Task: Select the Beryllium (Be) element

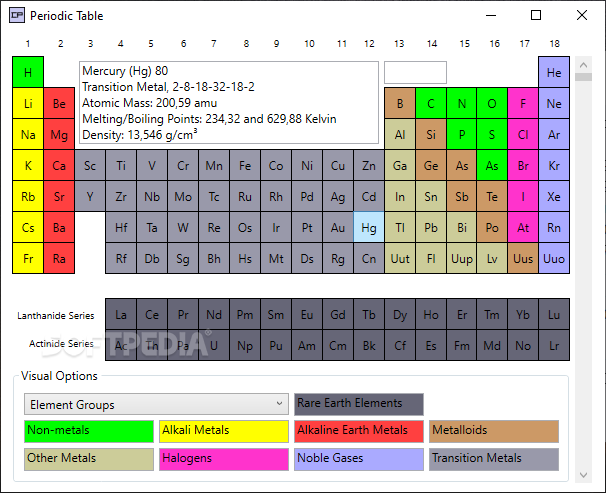Action: point(59,103)
